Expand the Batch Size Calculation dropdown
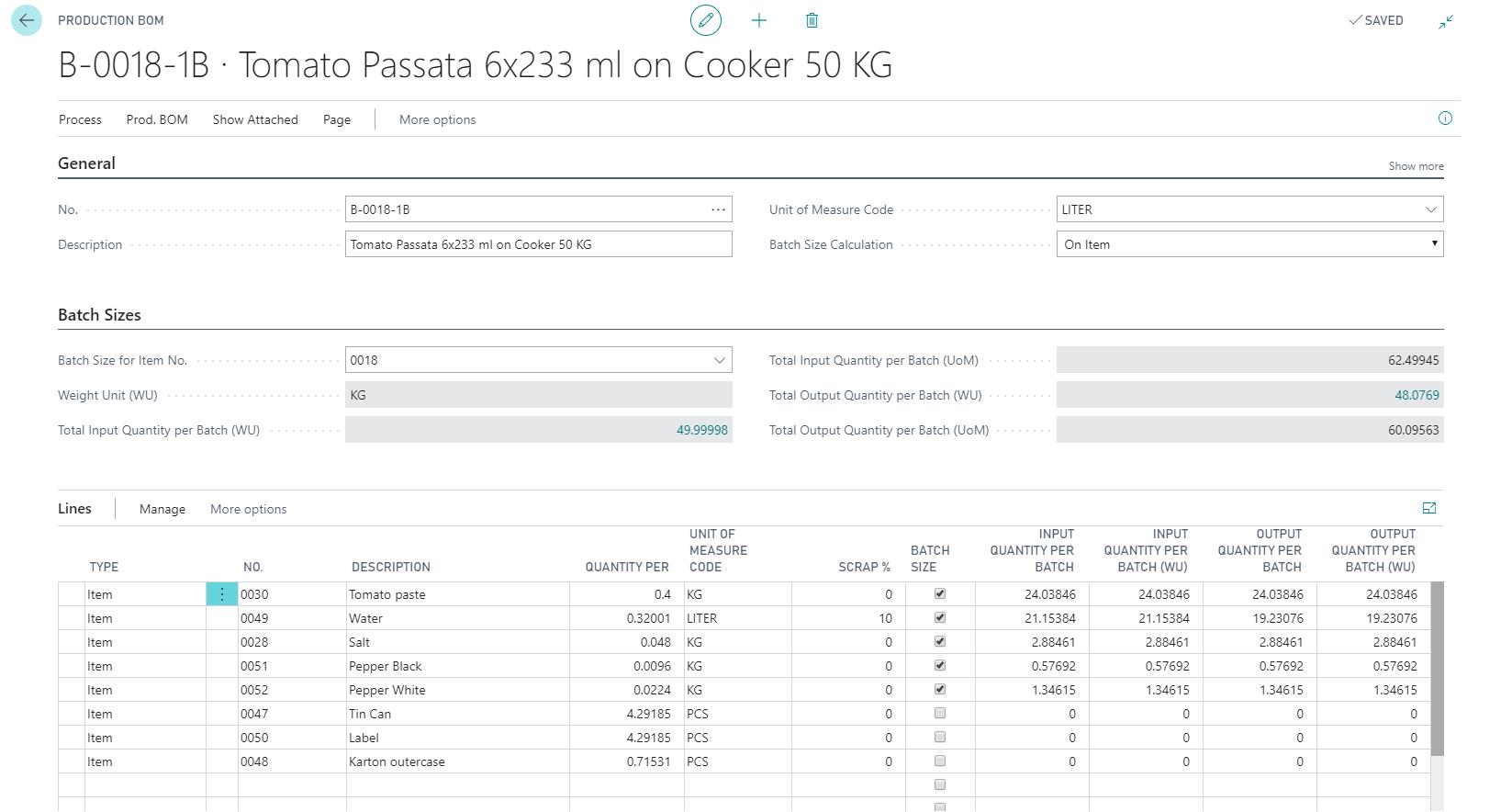 (x=1433, y=244)
